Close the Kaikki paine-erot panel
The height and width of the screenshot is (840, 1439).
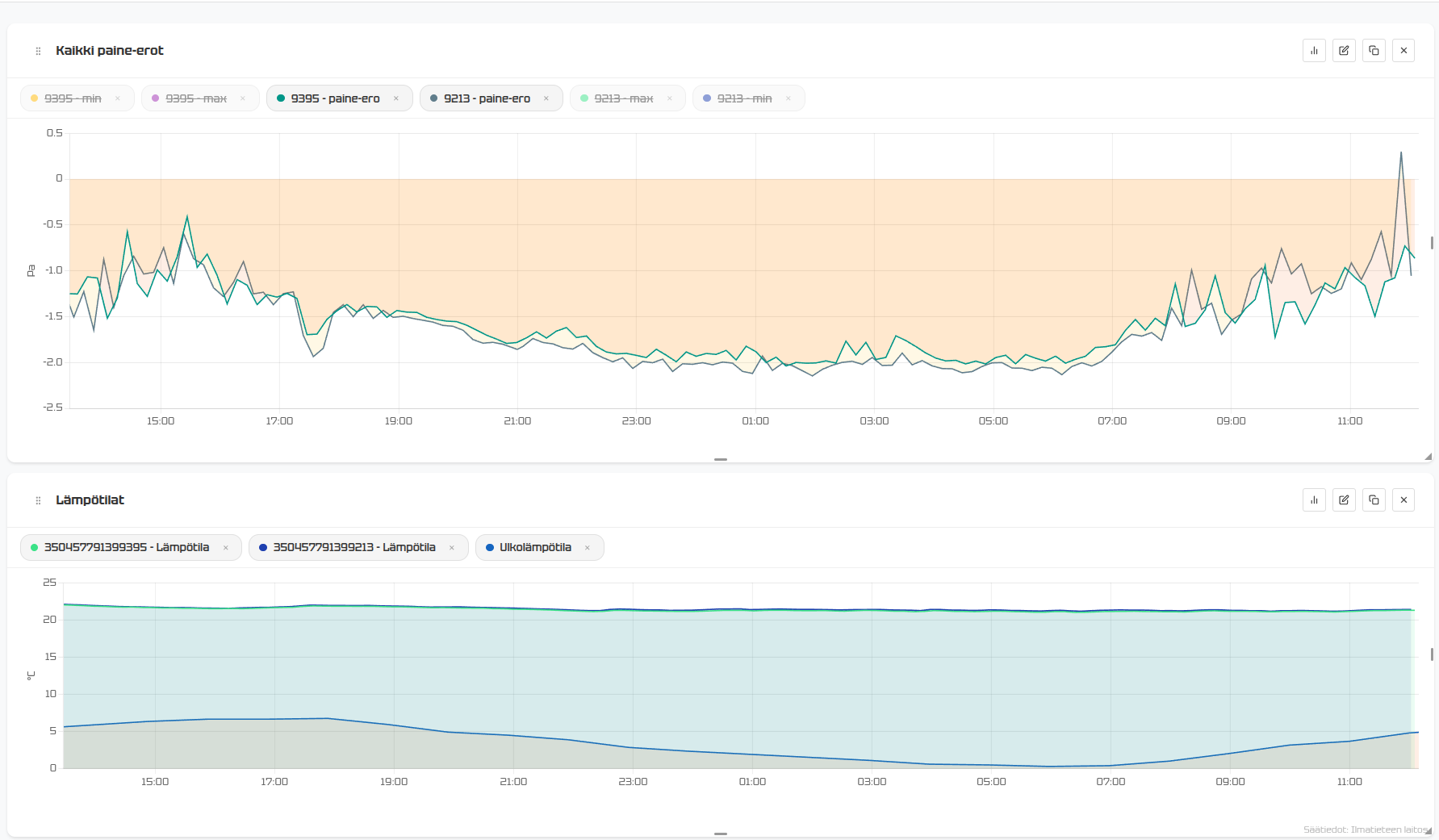(1403, 50)
